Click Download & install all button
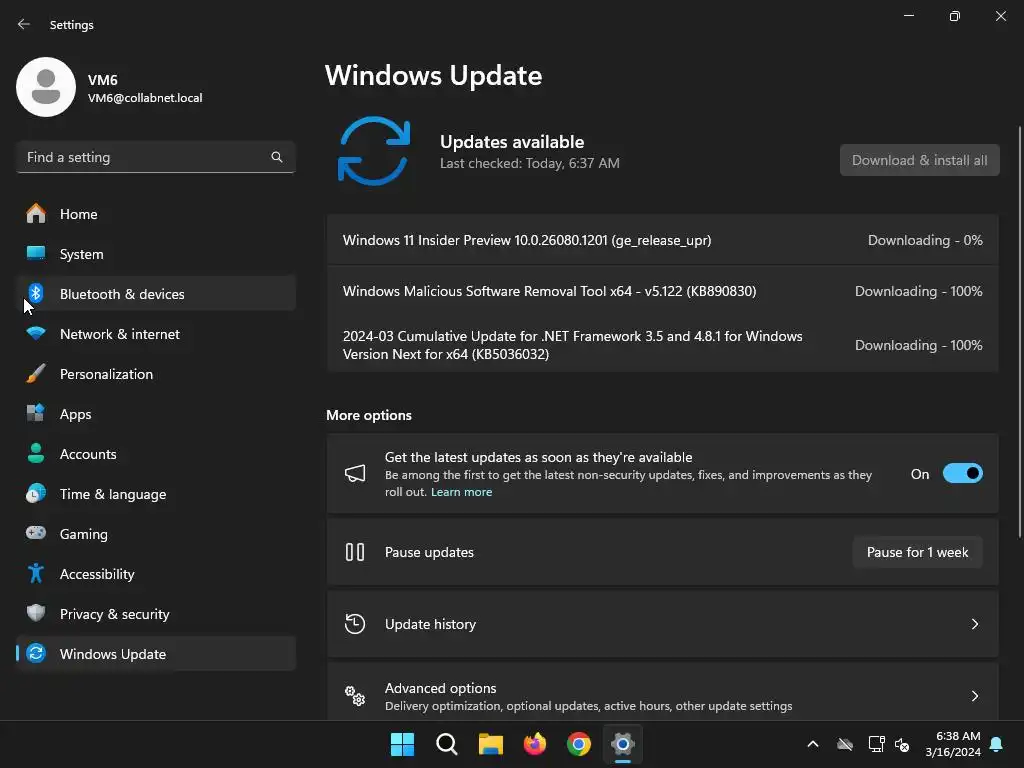 (x=920, y=160)
